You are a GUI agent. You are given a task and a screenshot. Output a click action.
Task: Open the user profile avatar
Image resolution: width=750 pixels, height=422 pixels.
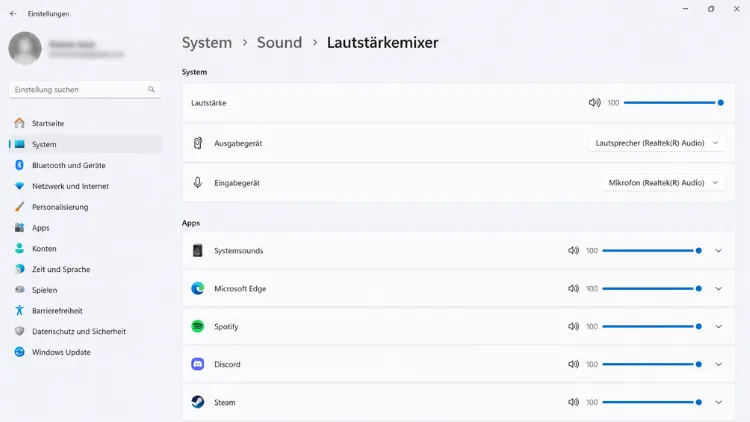(x=25, y=48)
